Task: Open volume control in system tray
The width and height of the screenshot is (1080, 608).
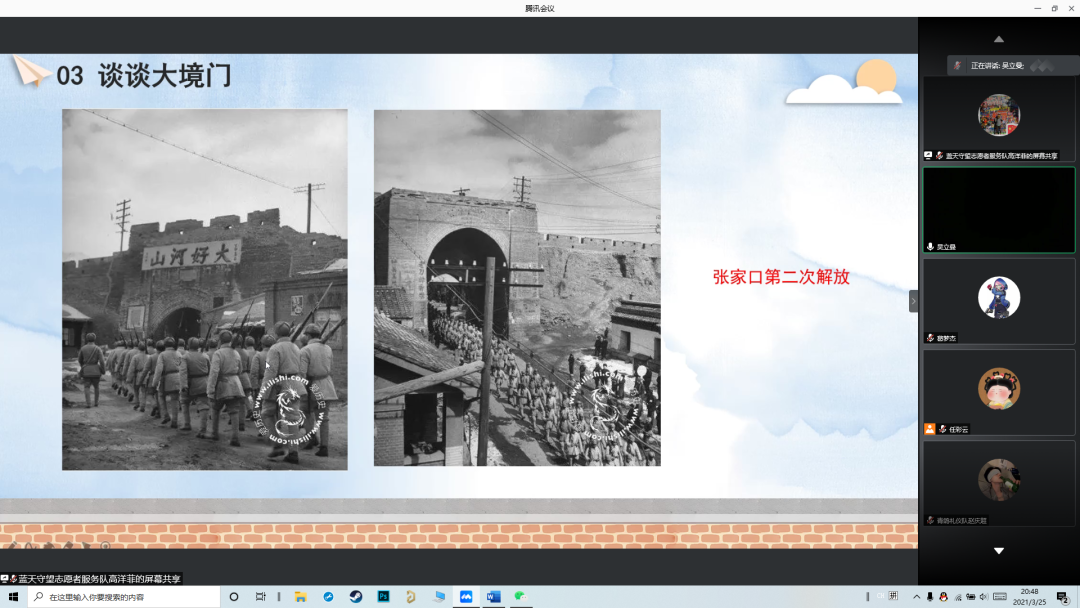Action: [x=984, y=597]
